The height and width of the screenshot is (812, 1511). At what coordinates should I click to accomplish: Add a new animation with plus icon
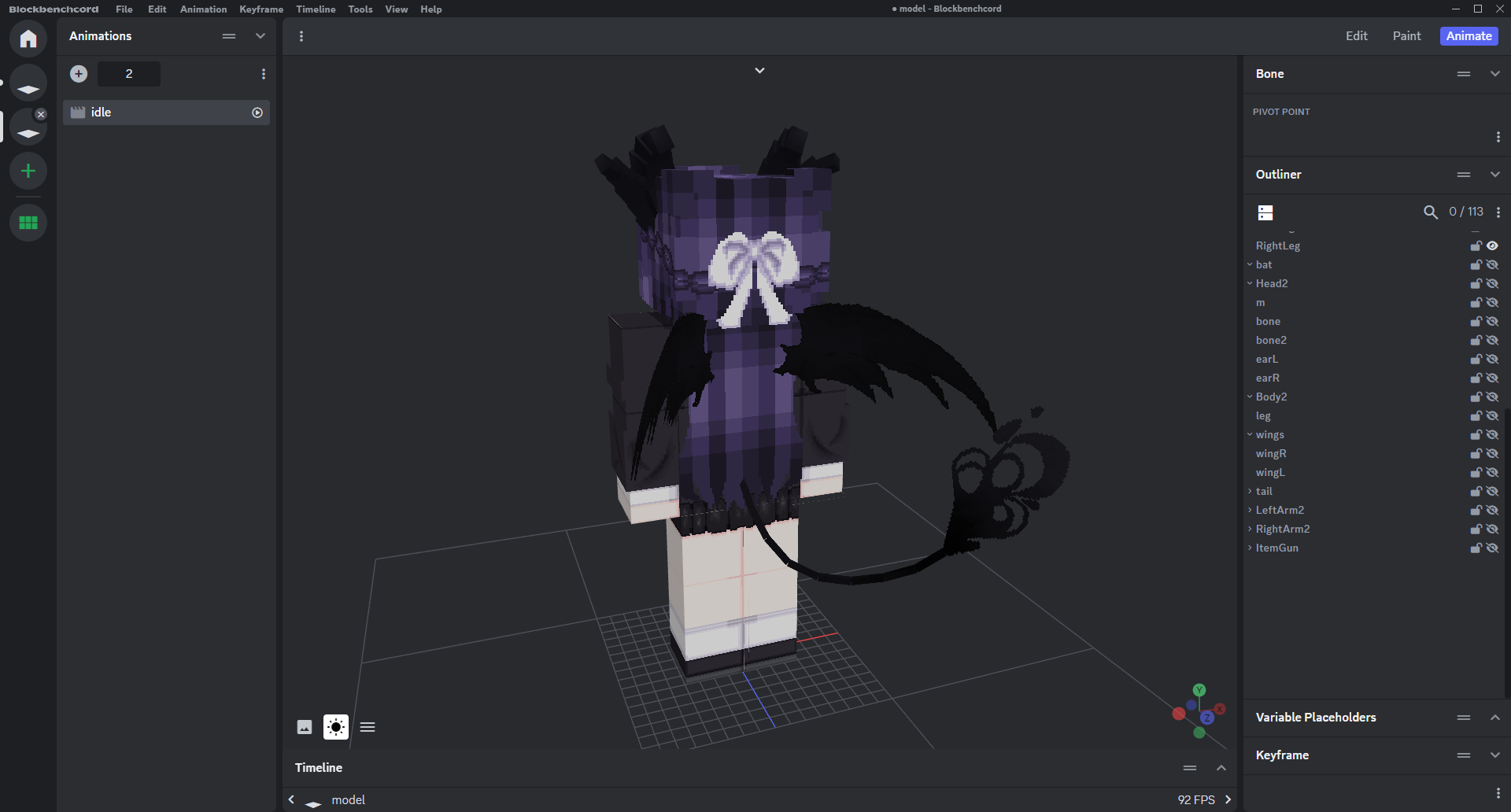click(x=79, y=74)
